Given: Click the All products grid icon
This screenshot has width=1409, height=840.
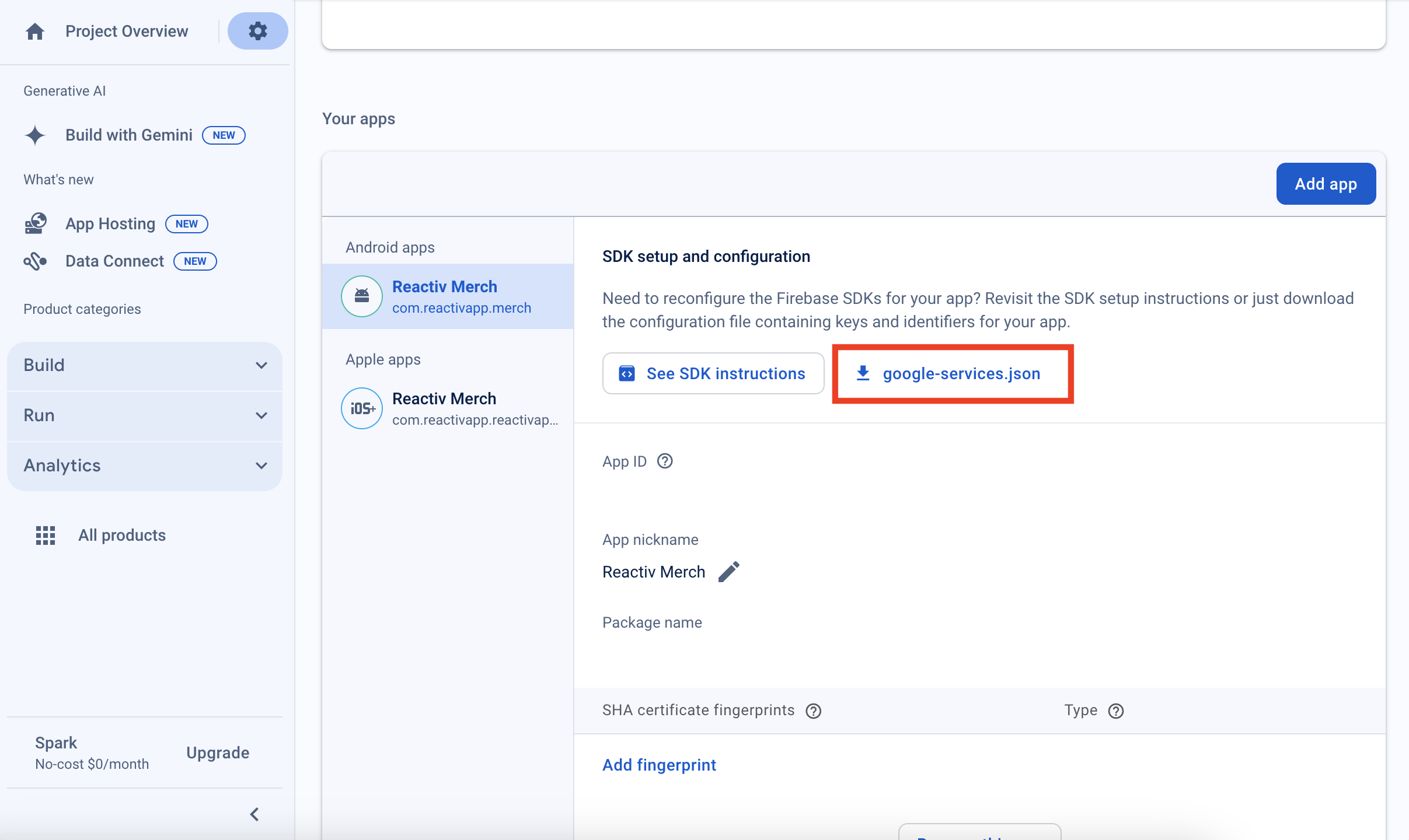Looking at the screenshot, I should click(46, 535).
